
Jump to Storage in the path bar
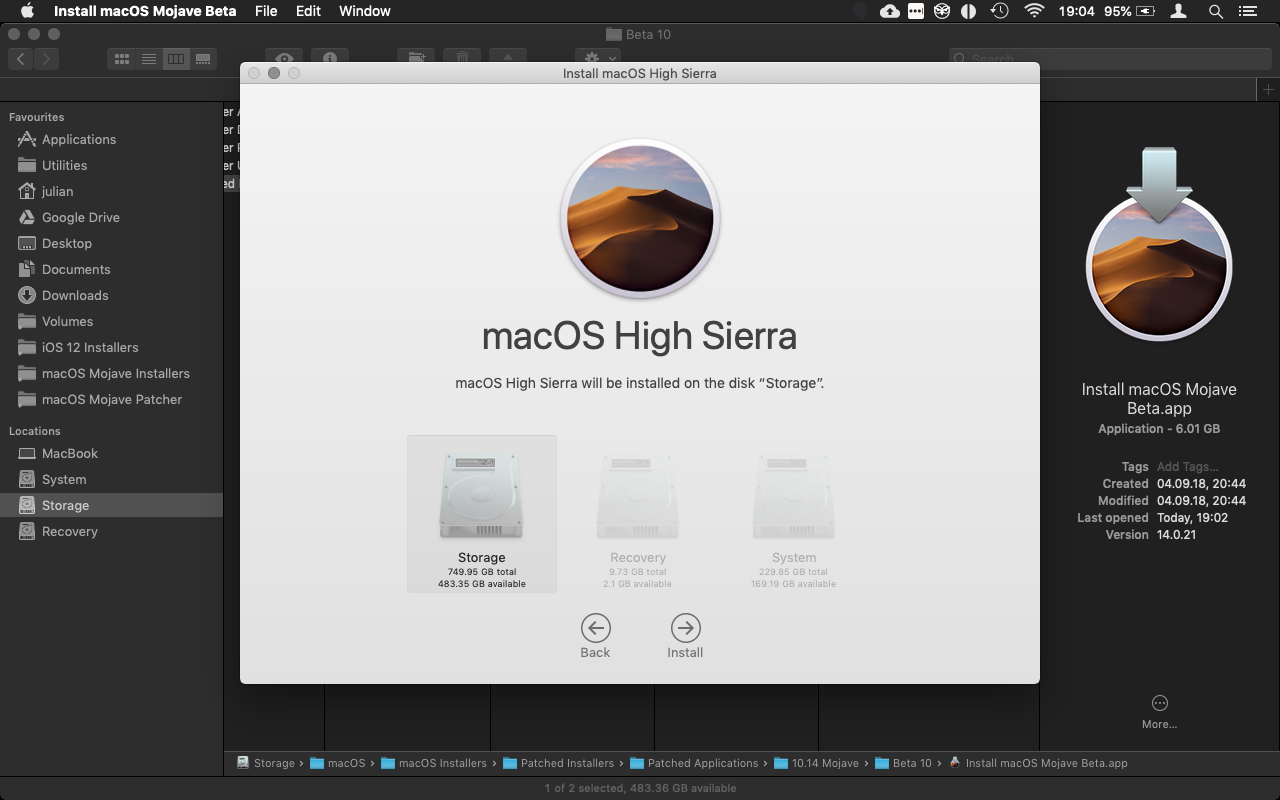coord(265,763)
